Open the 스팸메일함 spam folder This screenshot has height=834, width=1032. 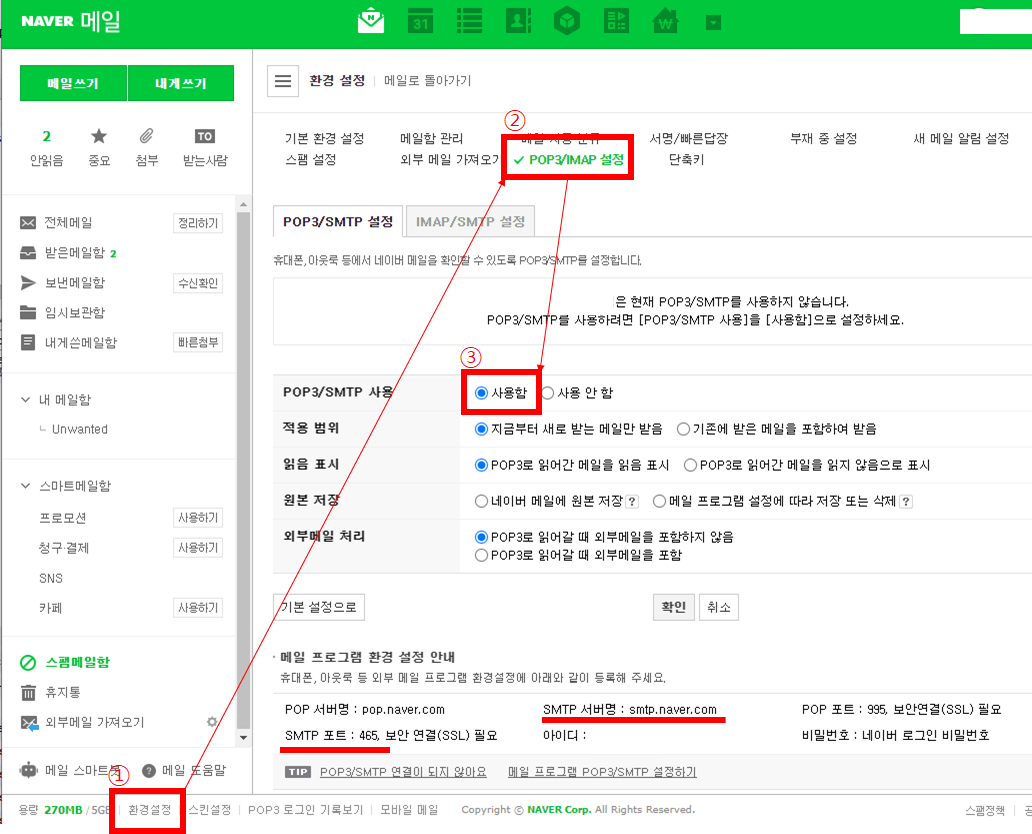pos(77,662)
